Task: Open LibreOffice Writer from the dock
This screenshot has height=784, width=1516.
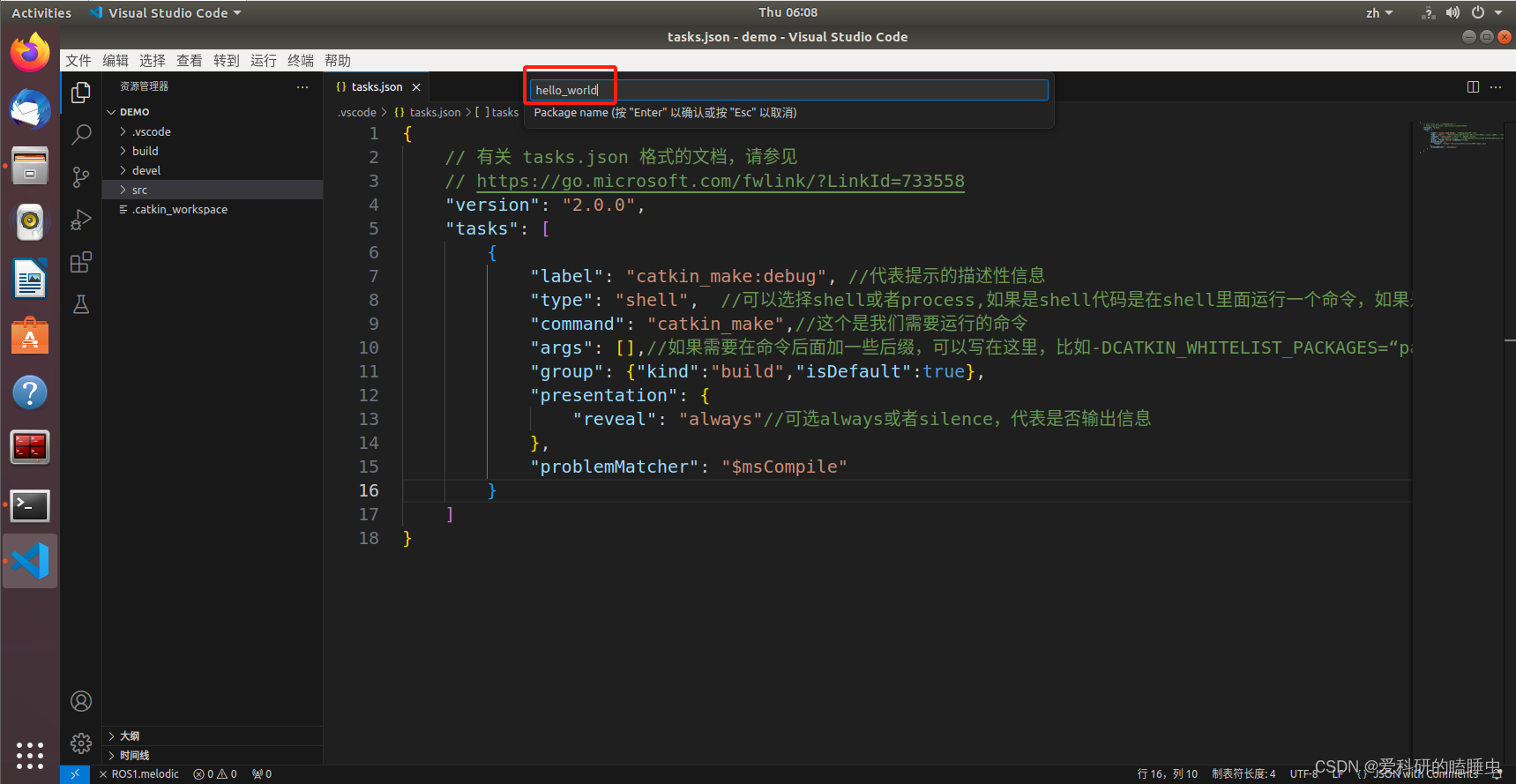Action: point(30,279)
